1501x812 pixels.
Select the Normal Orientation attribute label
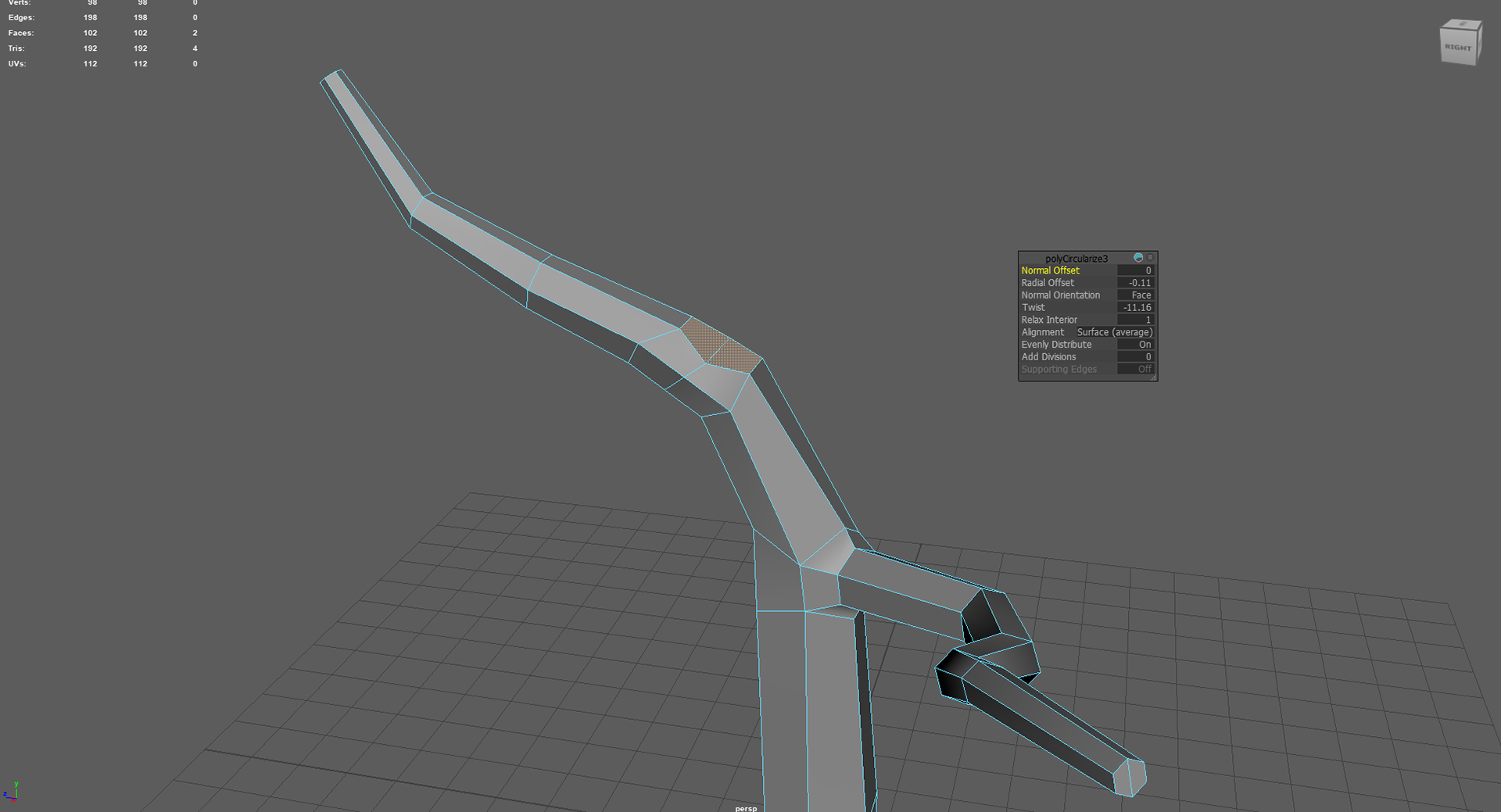[x=1060, y=295]
